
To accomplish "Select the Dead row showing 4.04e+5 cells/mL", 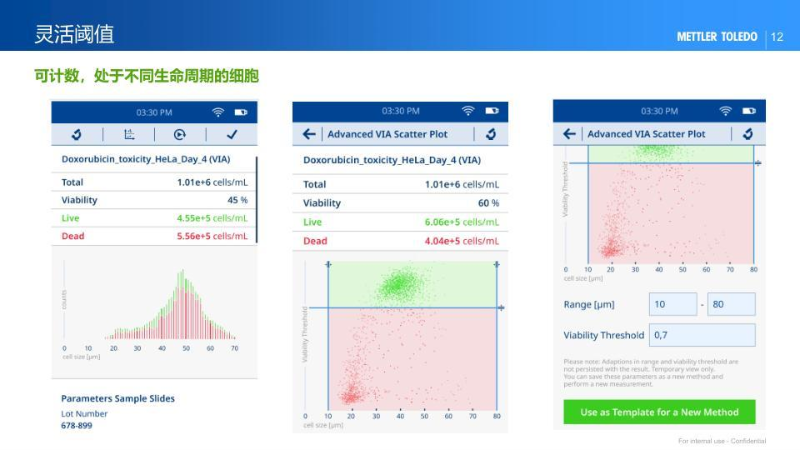I will click(400, 241).
